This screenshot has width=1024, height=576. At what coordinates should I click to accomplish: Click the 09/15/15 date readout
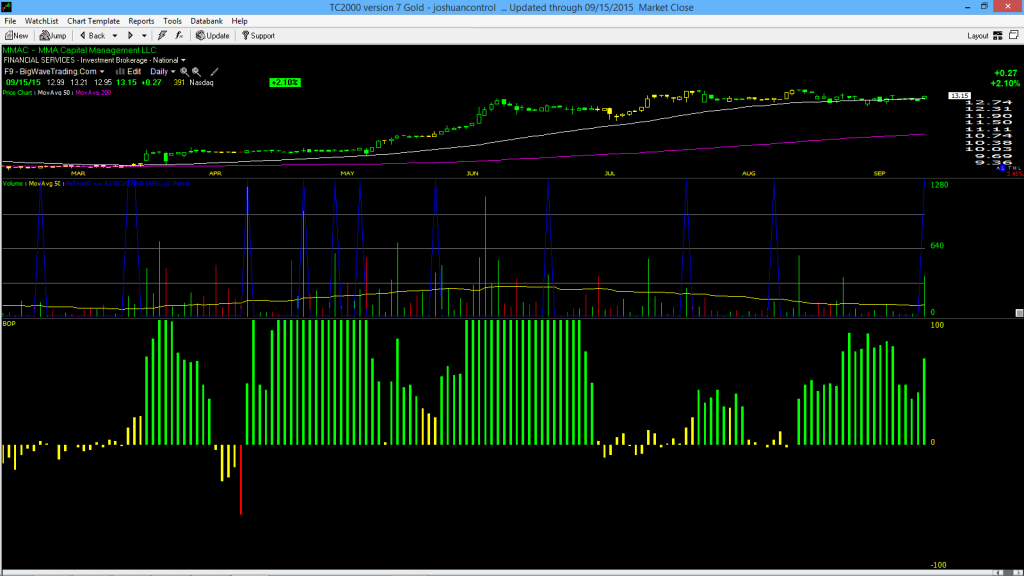coord(24,82)
